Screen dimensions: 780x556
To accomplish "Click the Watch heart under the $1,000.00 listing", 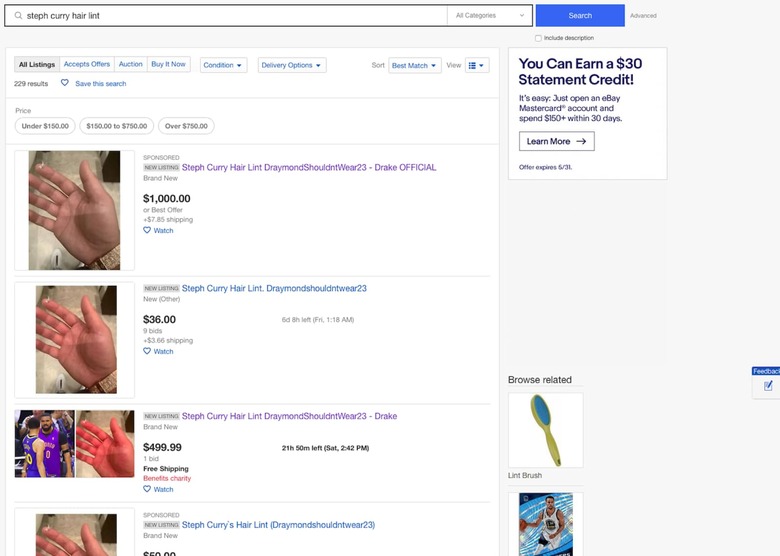I will [147, 230].
